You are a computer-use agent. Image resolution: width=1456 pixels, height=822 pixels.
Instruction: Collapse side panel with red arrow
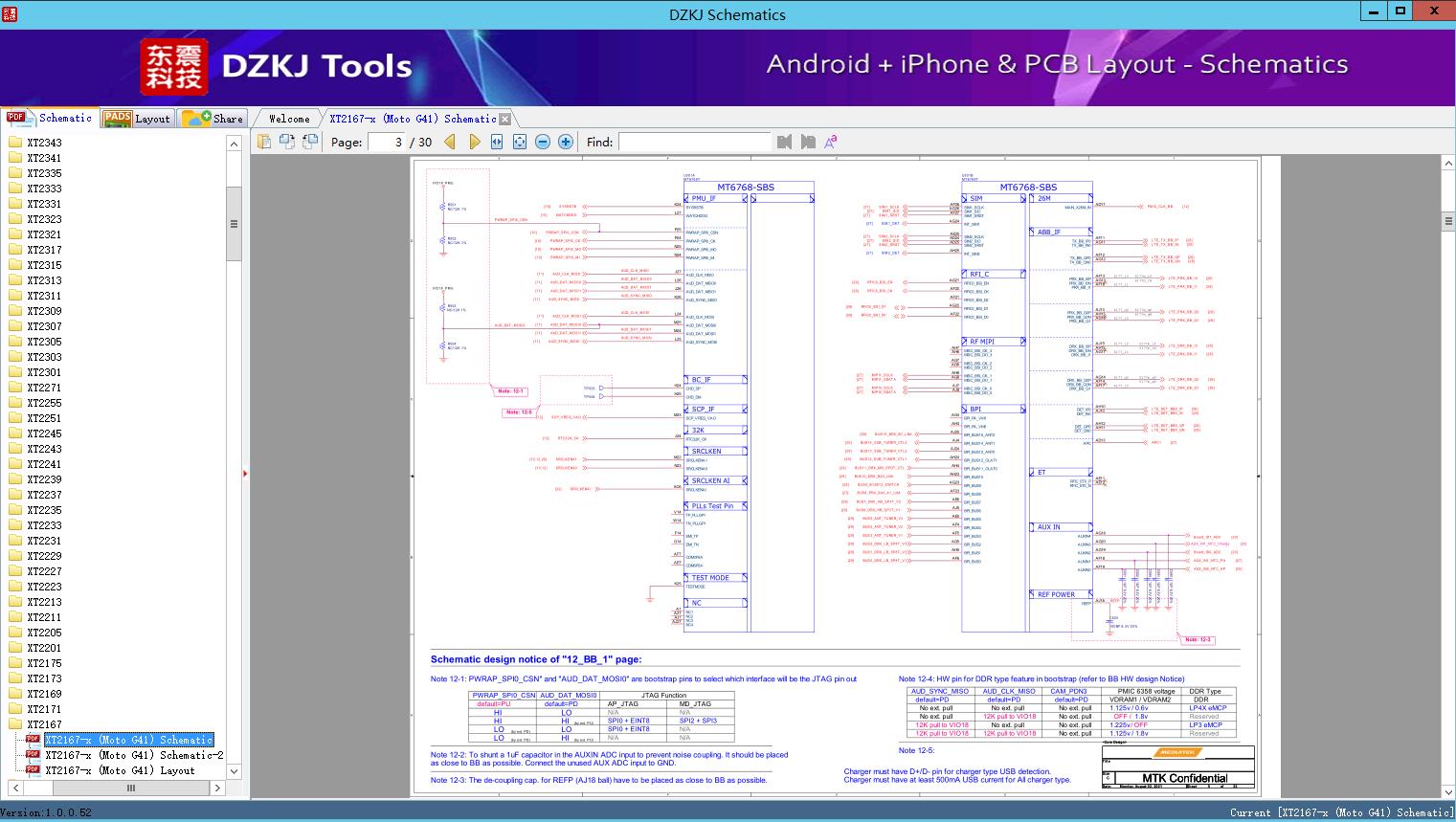pos(245,473)
